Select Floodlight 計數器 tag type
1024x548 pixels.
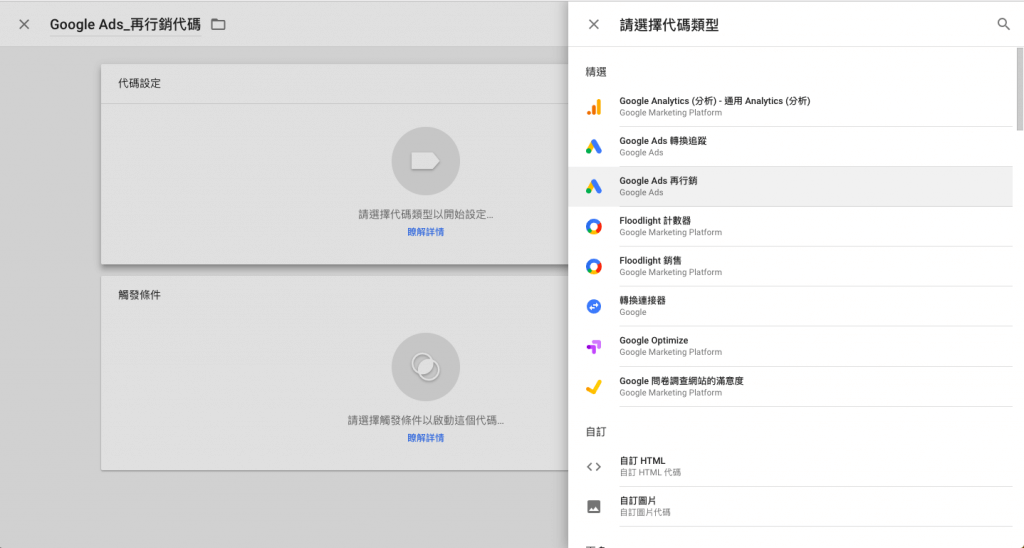pyautogui.click(x=790, y=227)
